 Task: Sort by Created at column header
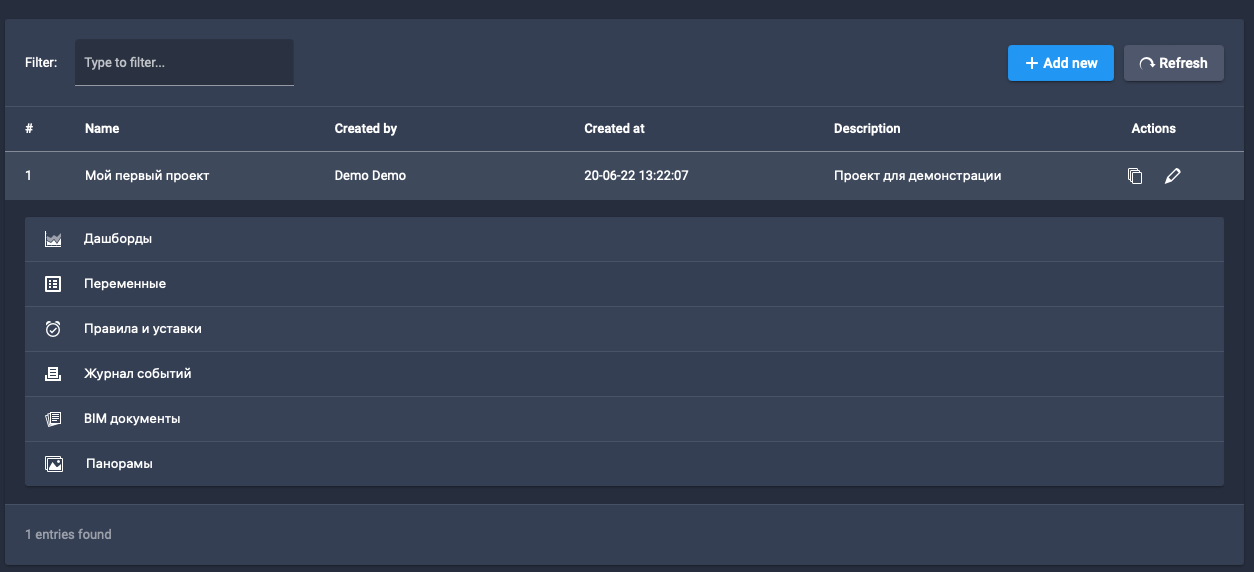[x=614, y=129]
